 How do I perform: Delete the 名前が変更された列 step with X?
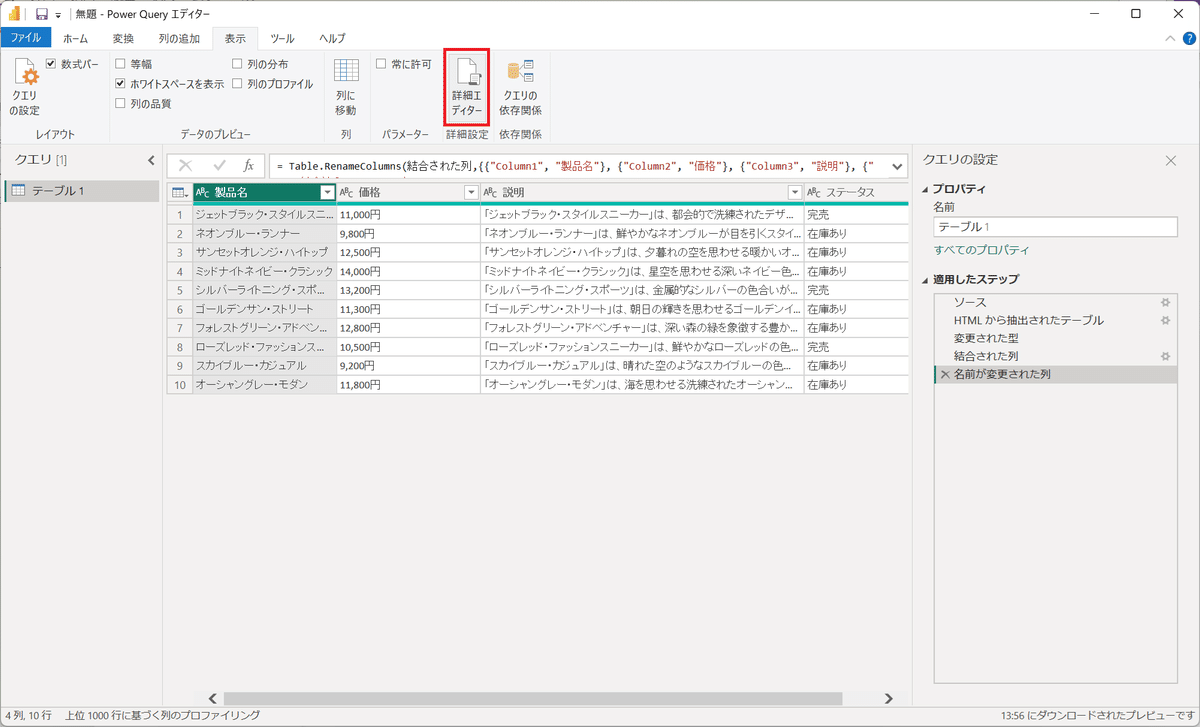point(945,375)
